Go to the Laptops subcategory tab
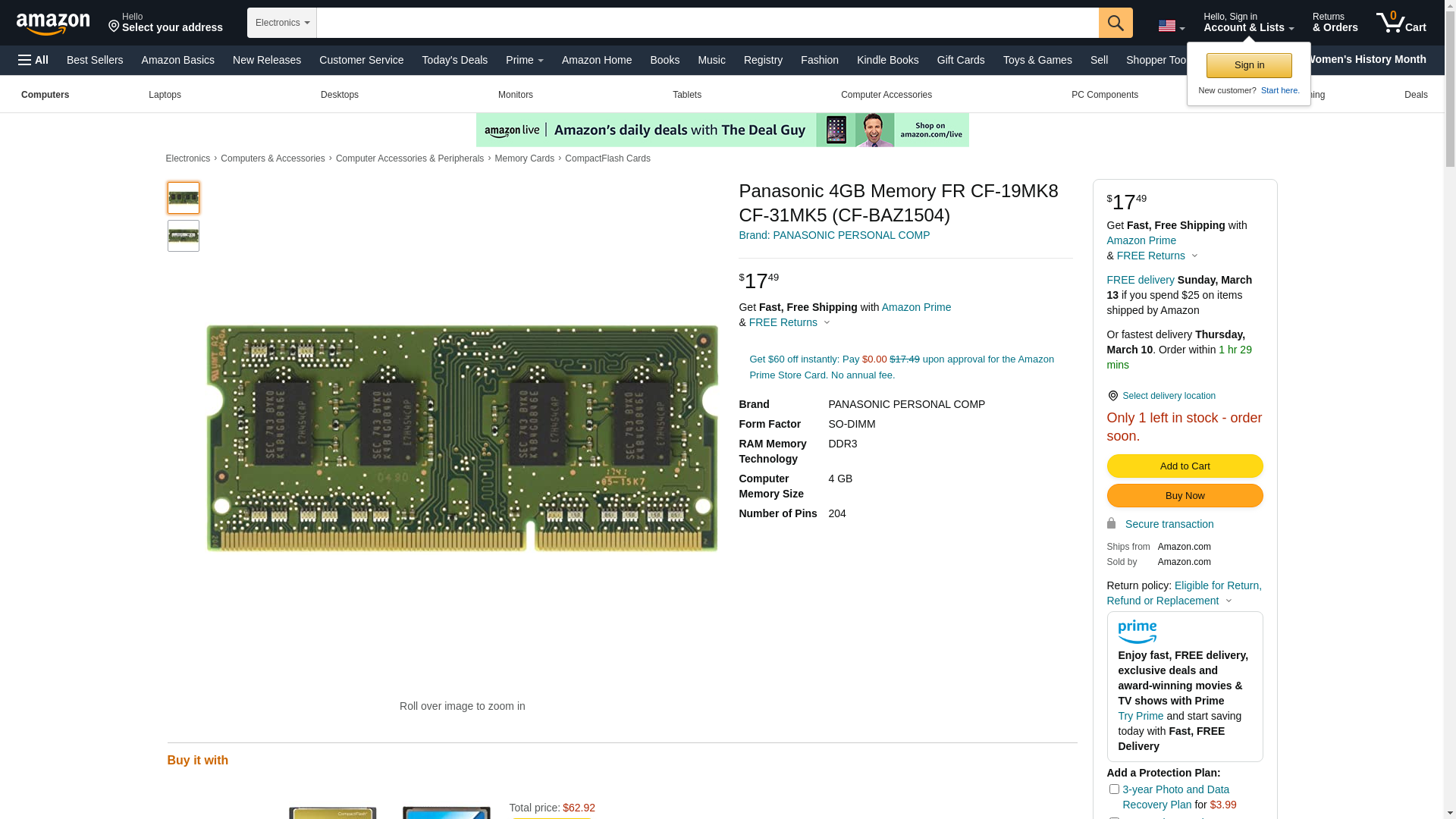This screenshot has height=819, width=1456. point(165,95)
